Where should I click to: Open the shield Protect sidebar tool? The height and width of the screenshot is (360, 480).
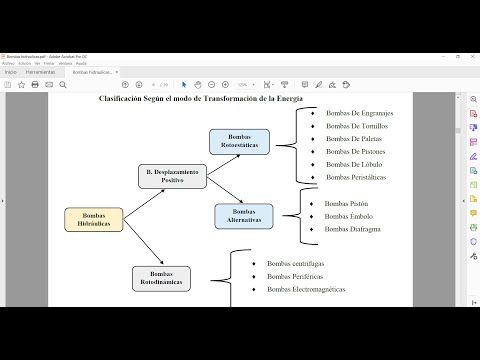473,242
